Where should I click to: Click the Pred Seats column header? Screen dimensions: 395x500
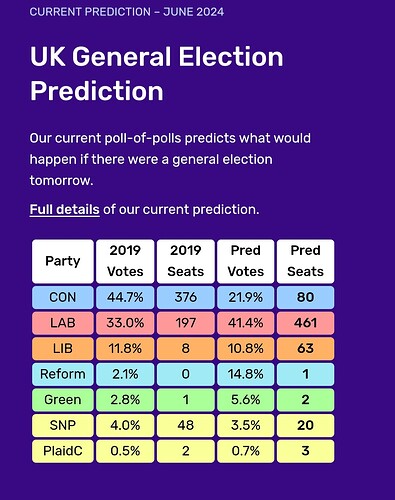click(305, 261)
